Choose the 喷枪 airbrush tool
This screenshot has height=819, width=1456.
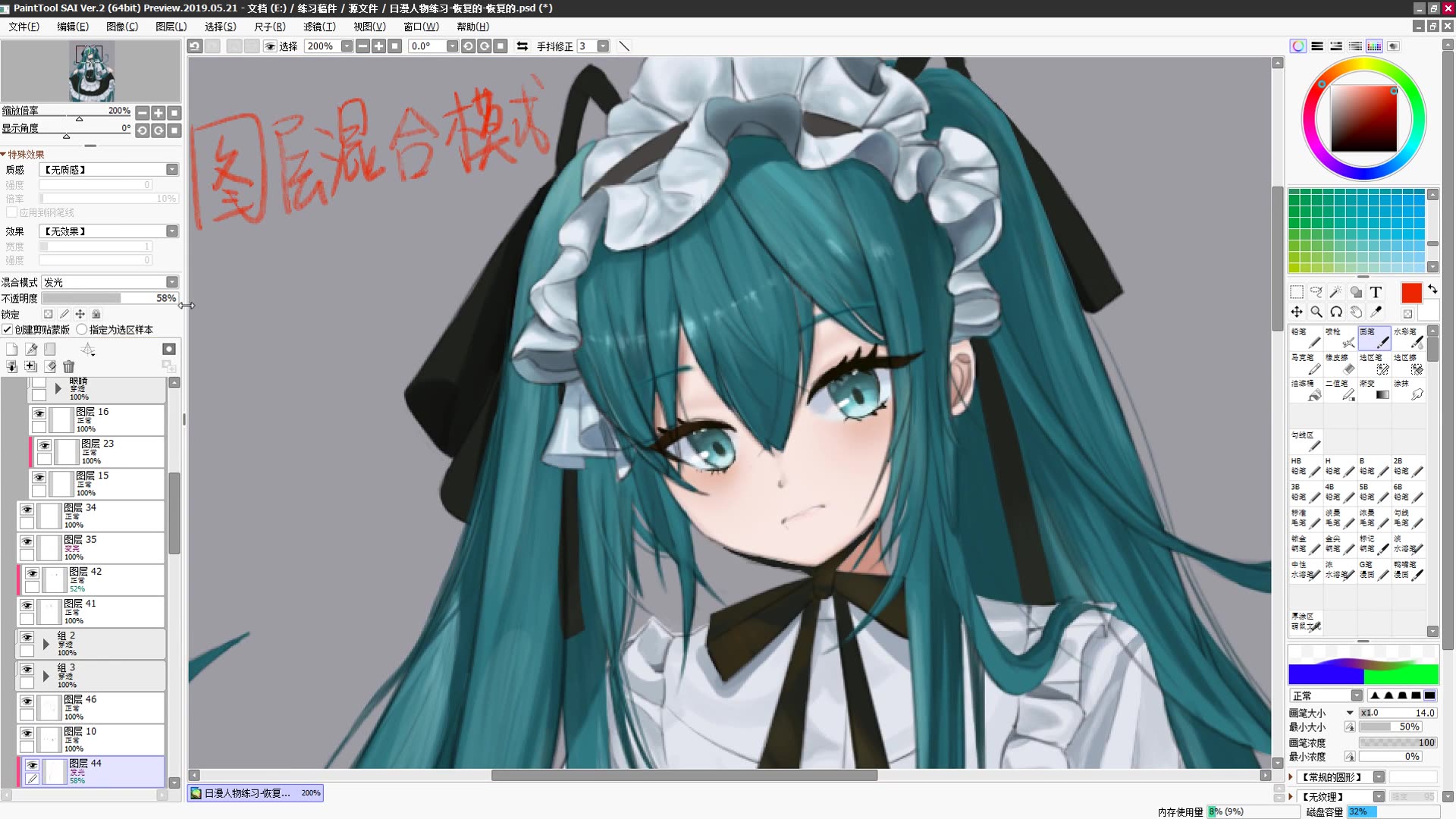[x=1340, y=337]
